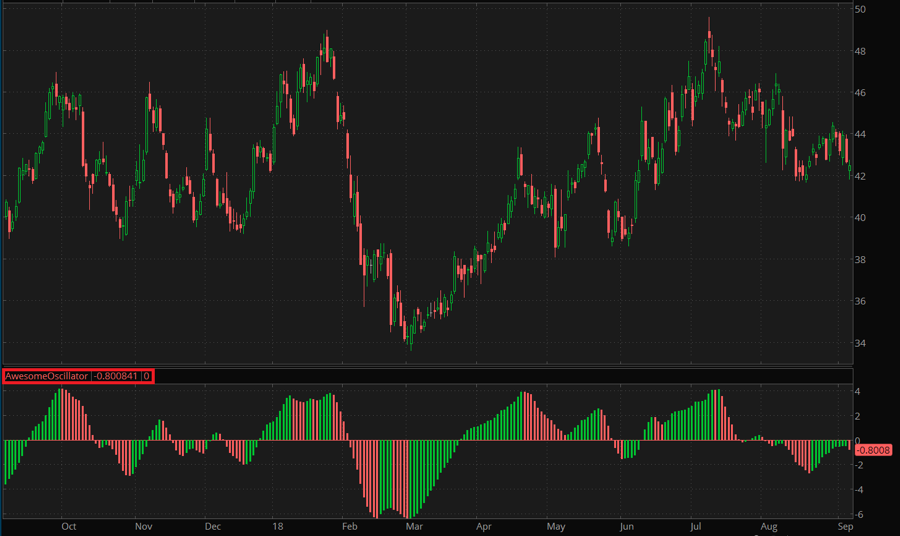Click the -0.800841 value in study header
The image size is (900, 536).
pos(118,376)
